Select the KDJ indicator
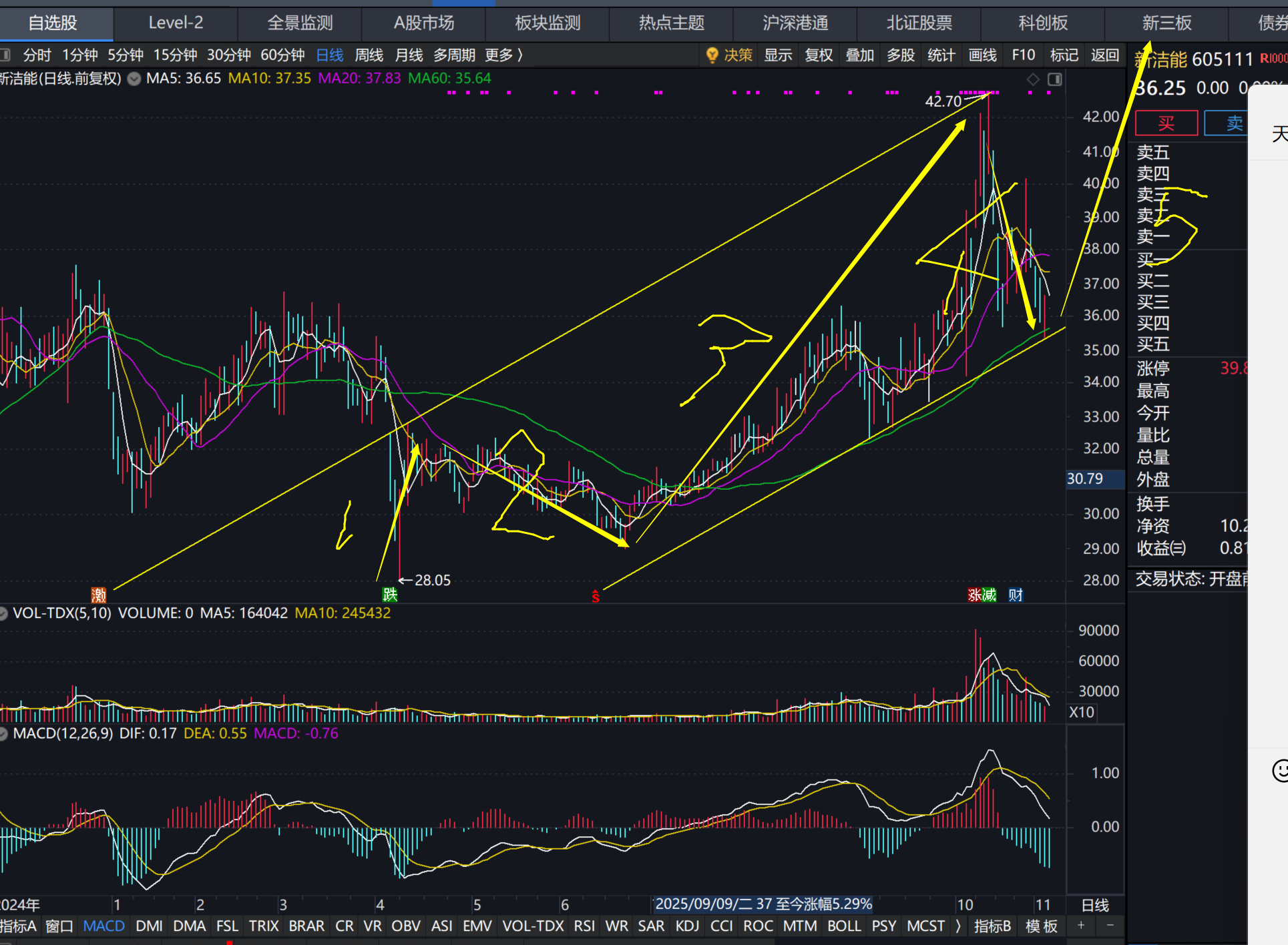Viewport: 1288px width, 945px height. 687,926
